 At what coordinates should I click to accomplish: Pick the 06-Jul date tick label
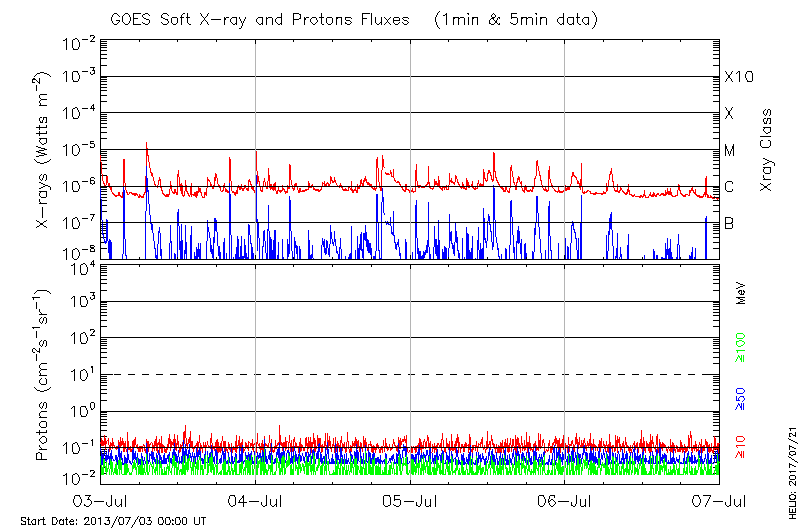pyautogui.click(x=565, y=500)
